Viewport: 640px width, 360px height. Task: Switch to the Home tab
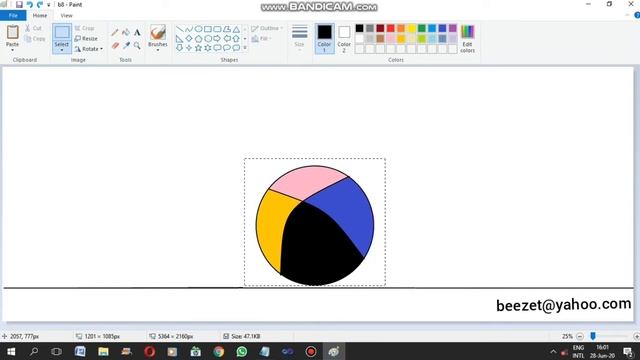coord(40,16)
